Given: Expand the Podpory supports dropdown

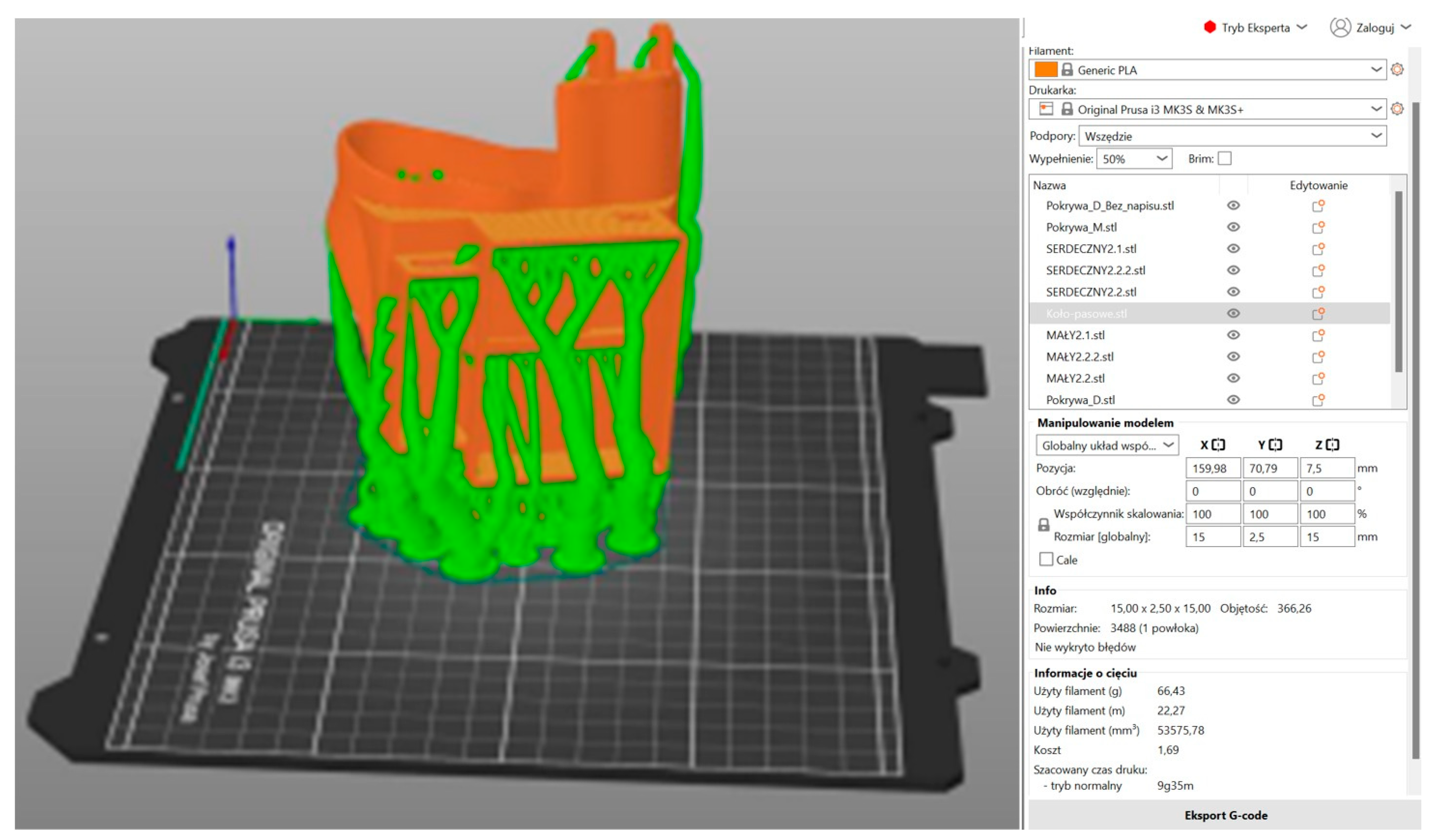Looking at the screenshot, I should coord(1377,136).
